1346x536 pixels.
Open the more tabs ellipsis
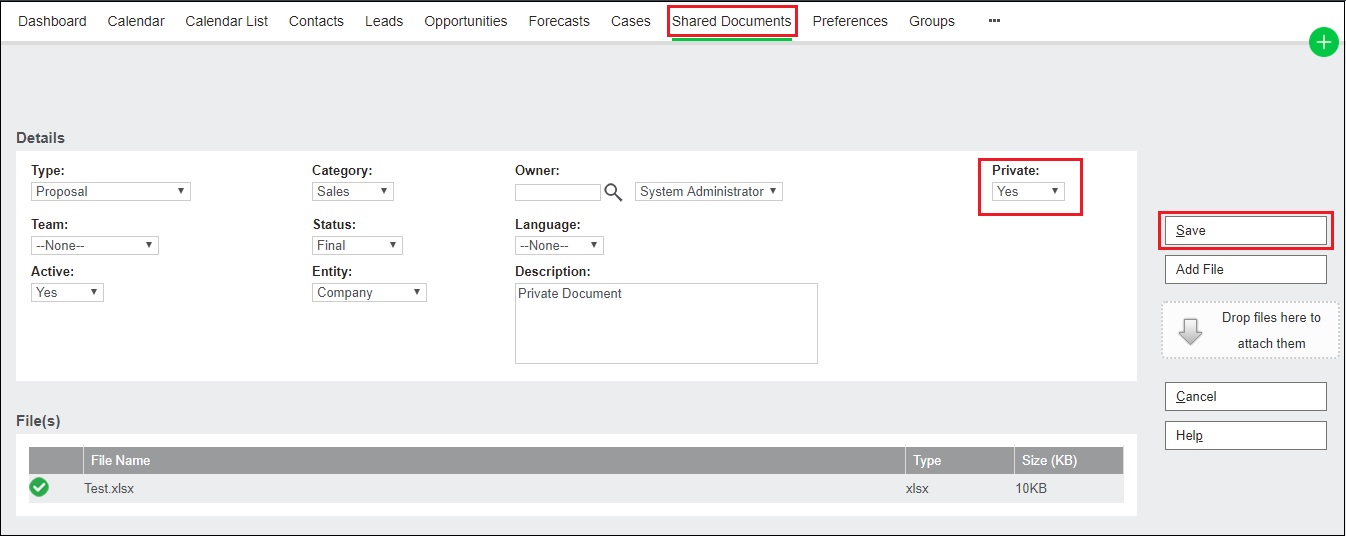pyautogui.click(x=994, y=21)
